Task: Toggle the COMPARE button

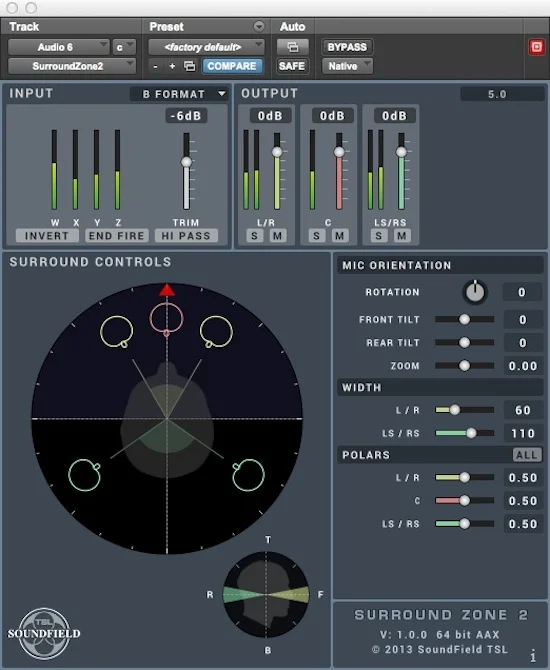Action: point(232,66)
